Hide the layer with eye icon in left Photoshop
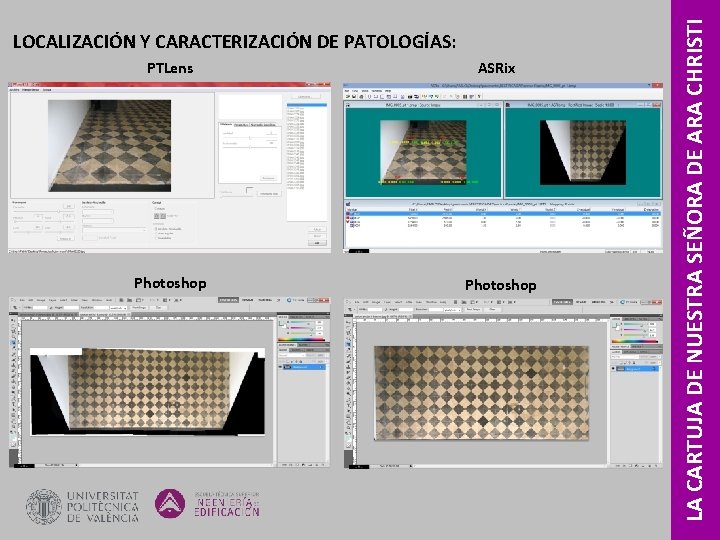 pos(280,367)
